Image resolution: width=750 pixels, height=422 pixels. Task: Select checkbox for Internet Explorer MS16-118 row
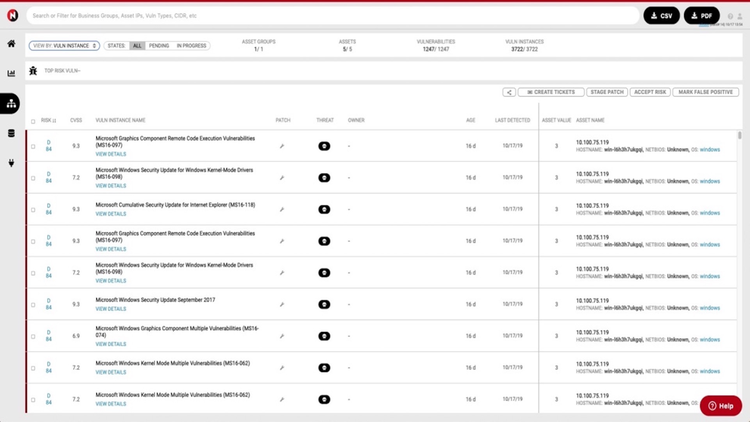[x=32, y=209]
